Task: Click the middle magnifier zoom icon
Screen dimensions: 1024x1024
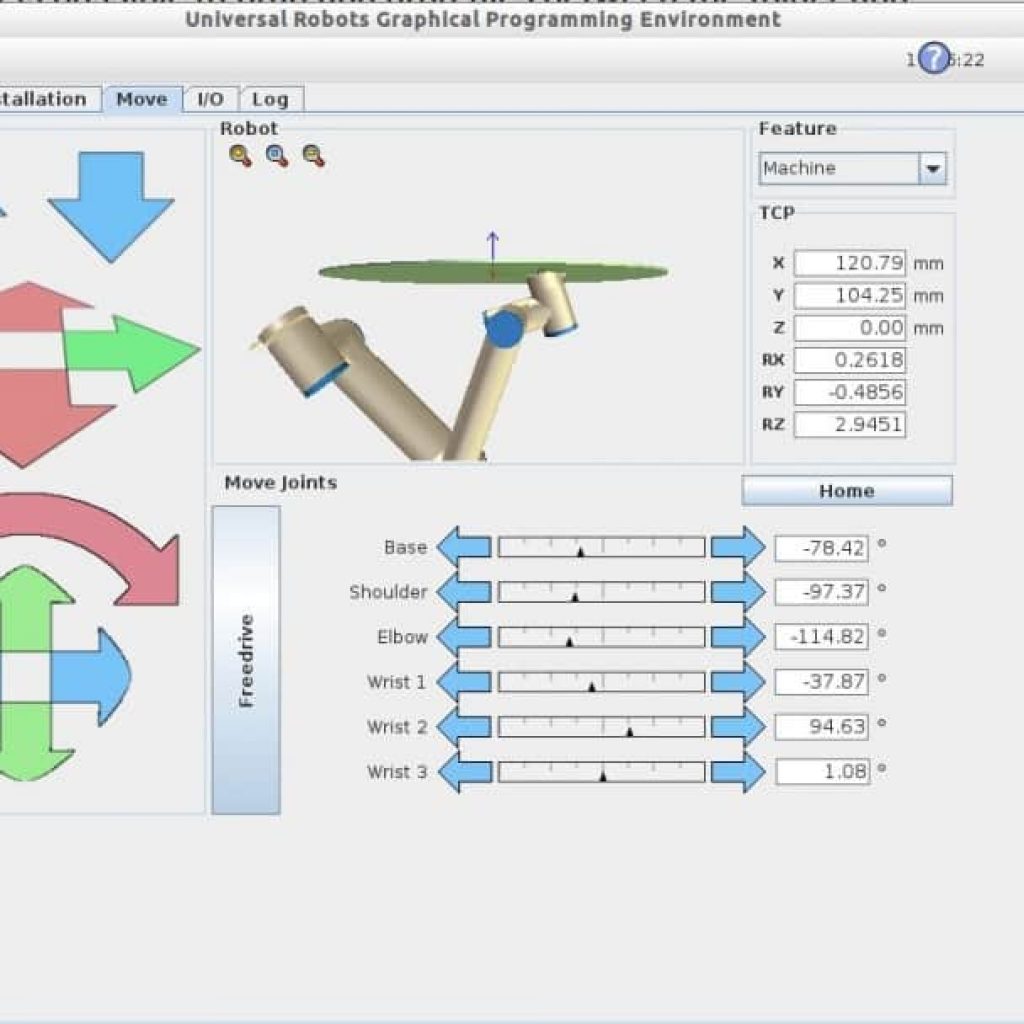Action: pyautogui.click(x=277, y=155)
